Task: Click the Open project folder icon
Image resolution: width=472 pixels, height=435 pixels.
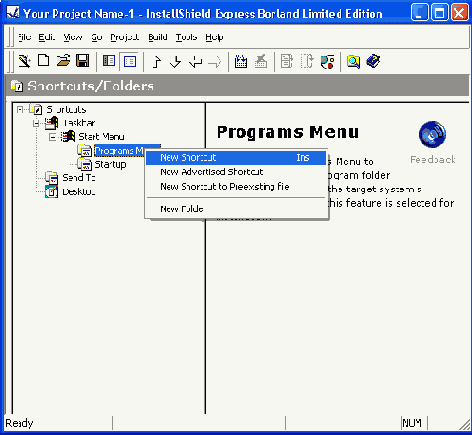Action: coord(63,61)
